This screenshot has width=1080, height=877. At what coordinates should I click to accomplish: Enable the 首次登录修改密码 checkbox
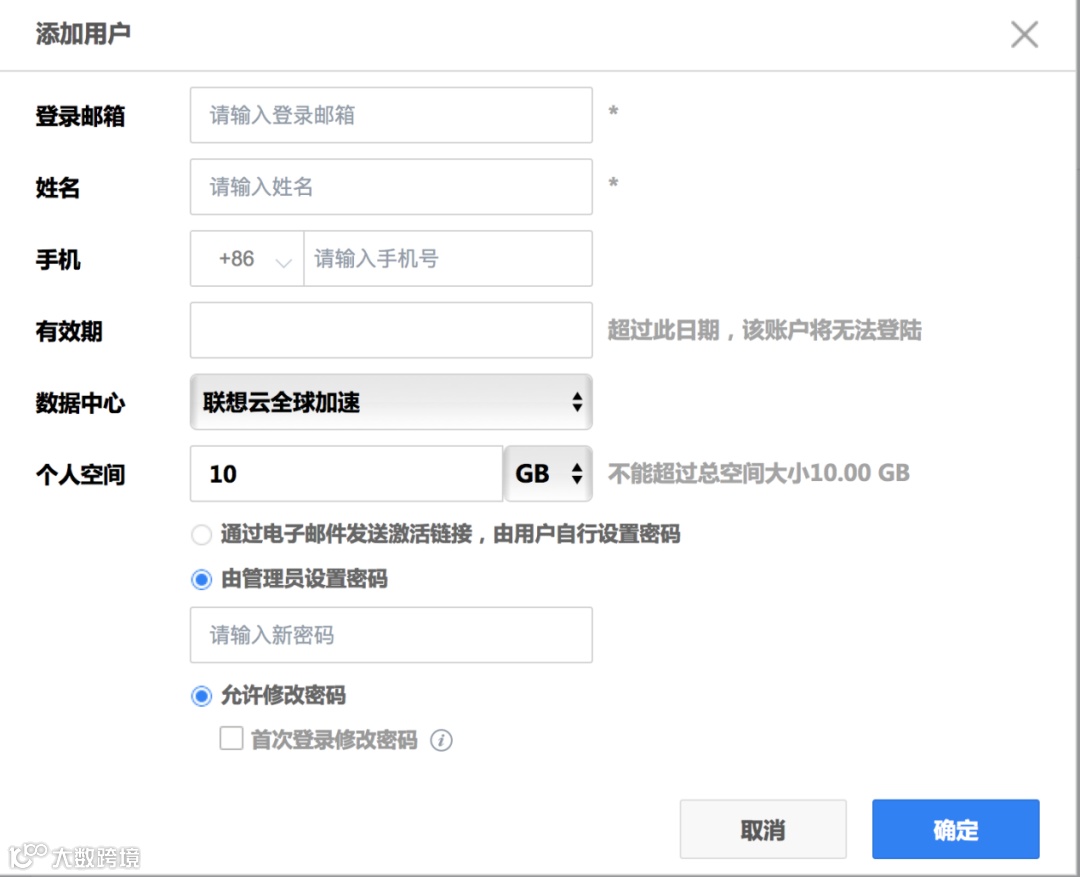pos(231,738)
